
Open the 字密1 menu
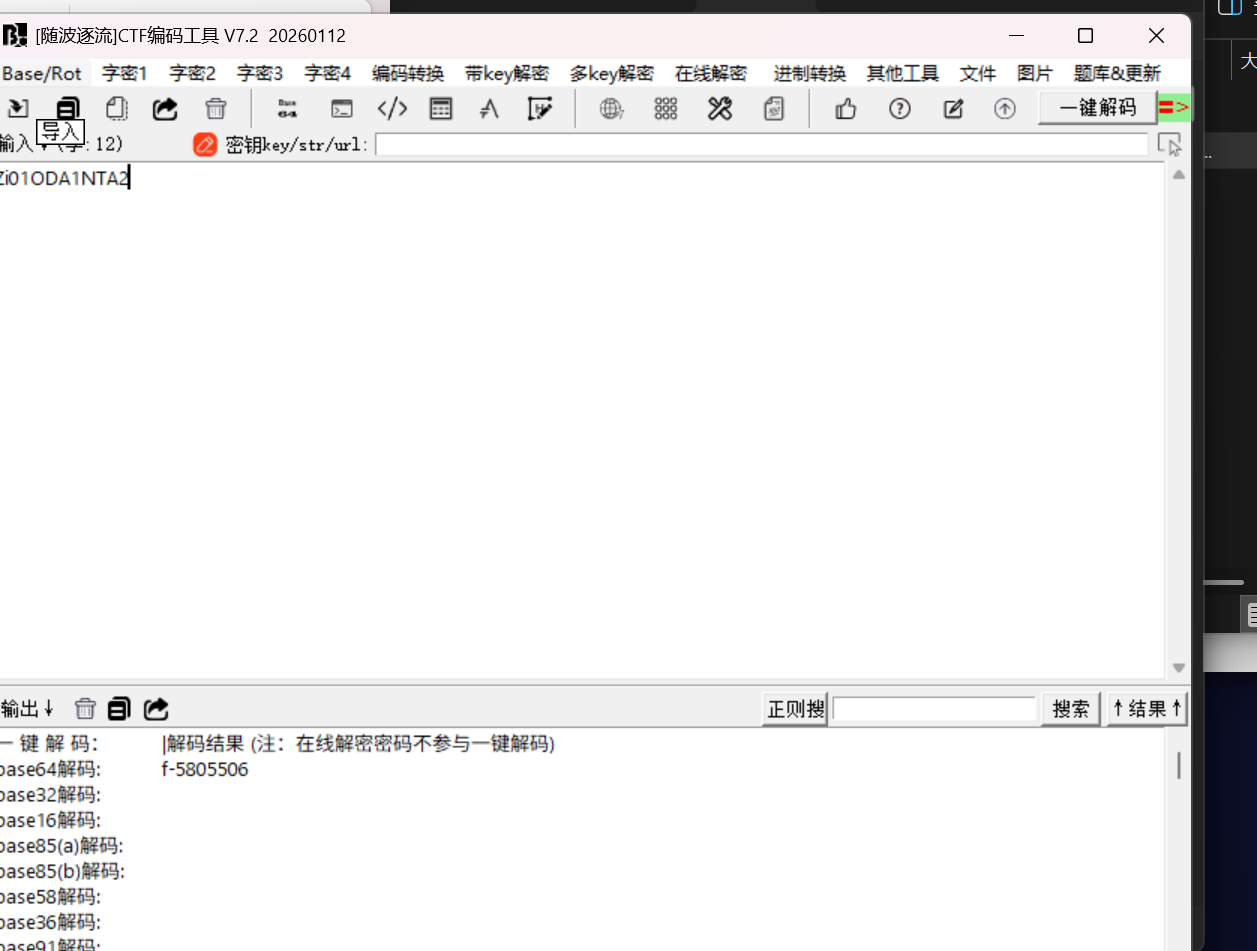coord(125,73)
